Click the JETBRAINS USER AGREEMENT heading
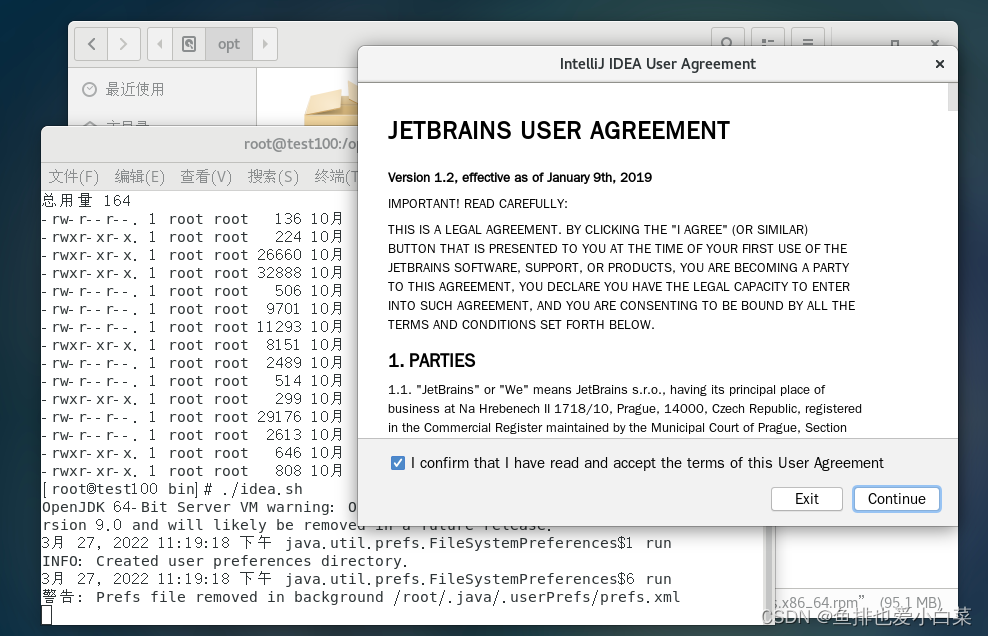 click(558, 130)
